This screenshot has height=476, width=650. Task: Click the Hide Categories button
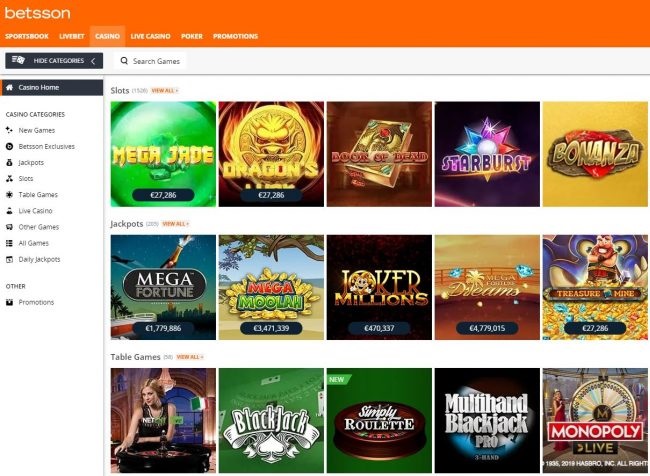pyautogui.click(x=54, y=61)
